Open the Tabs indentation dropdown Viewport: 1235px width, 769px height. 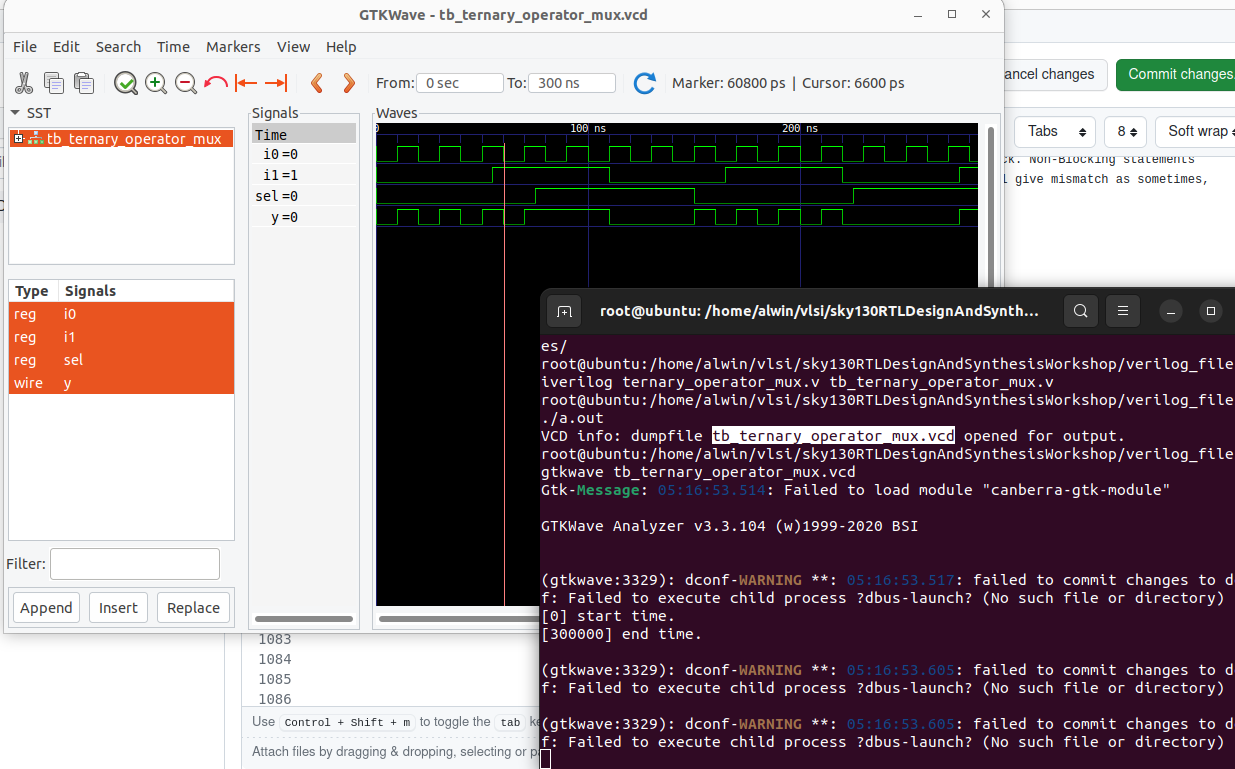[x=1054, y=131]
